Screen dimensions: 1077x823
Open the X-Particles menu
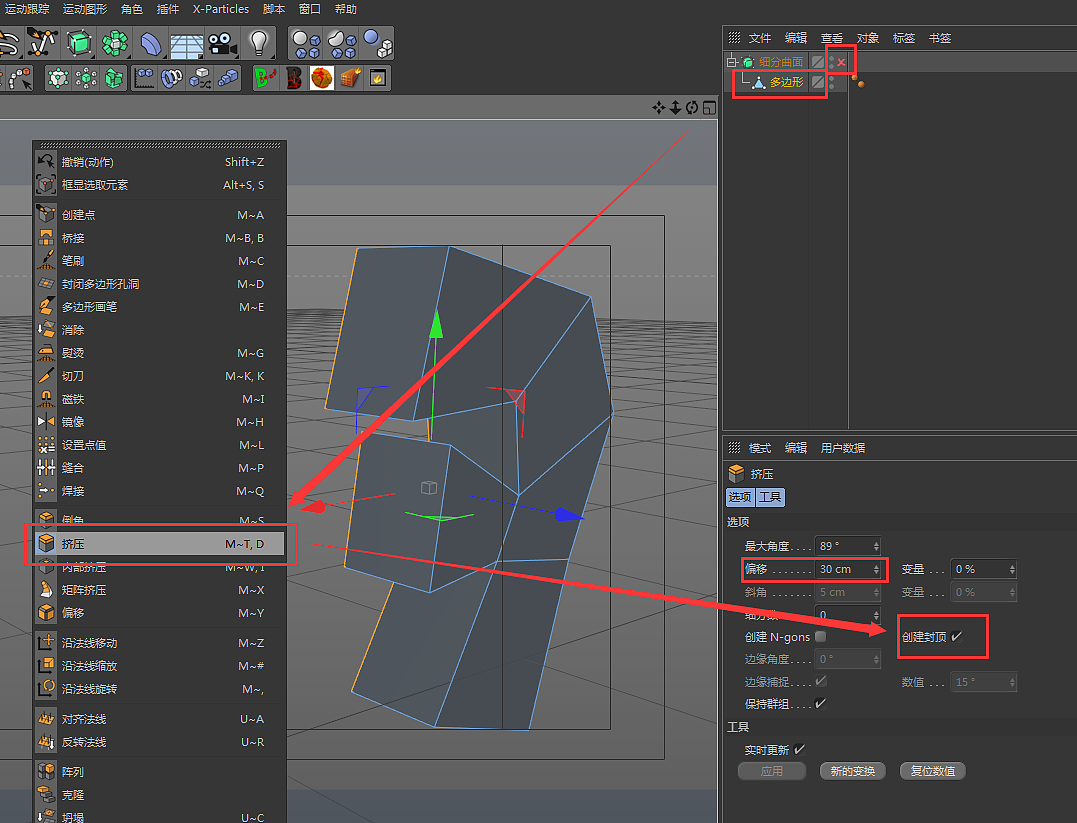[220, 9]
